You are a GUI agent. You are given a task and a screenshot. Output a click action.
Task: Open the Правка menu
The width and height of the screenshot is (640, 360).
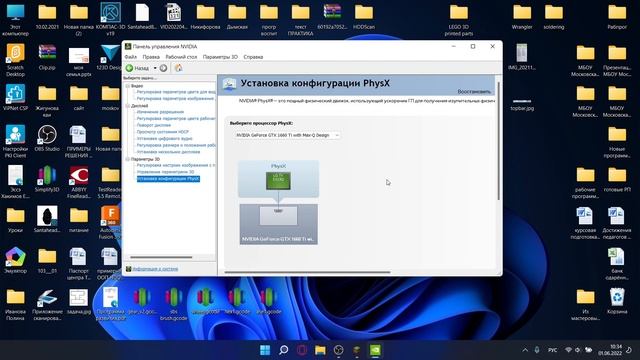tap(151, 57)
